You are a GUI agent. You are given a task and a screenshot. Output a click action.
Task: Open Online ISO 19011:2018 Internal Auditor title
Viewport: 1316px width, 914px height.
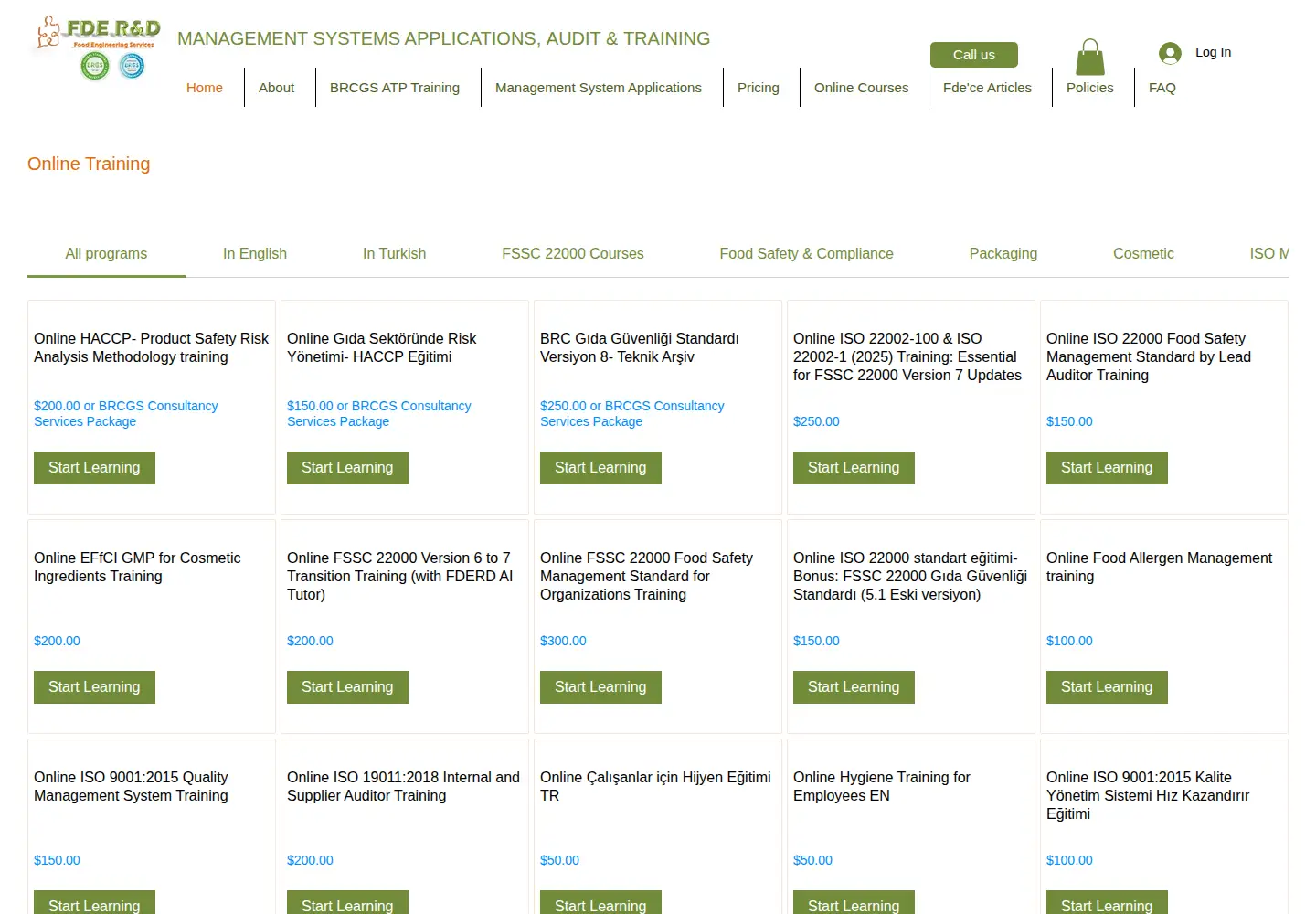403,786
